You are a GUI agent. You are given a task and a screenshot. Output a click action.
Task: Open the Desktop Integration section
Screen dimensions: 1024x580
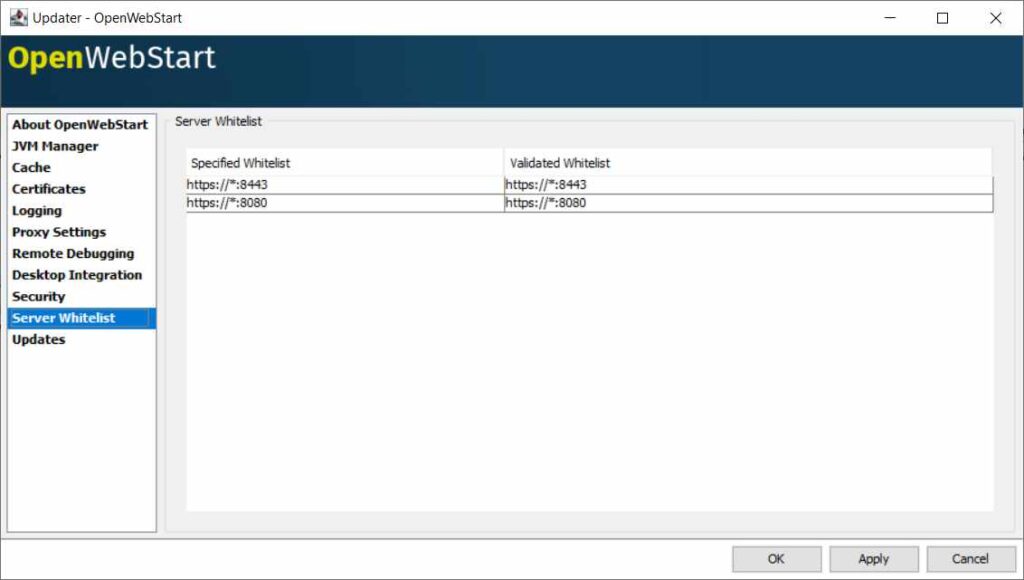pyautogui.click(x=82, y=276)
